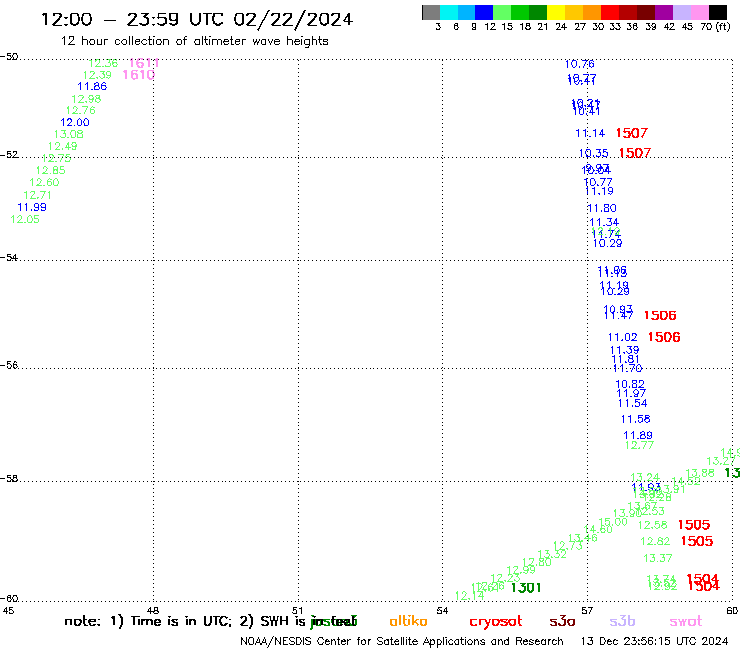The width and height of the screenshot is (740, 650).
Task: Click the green value '13.08'
Action: coord(68,134)
